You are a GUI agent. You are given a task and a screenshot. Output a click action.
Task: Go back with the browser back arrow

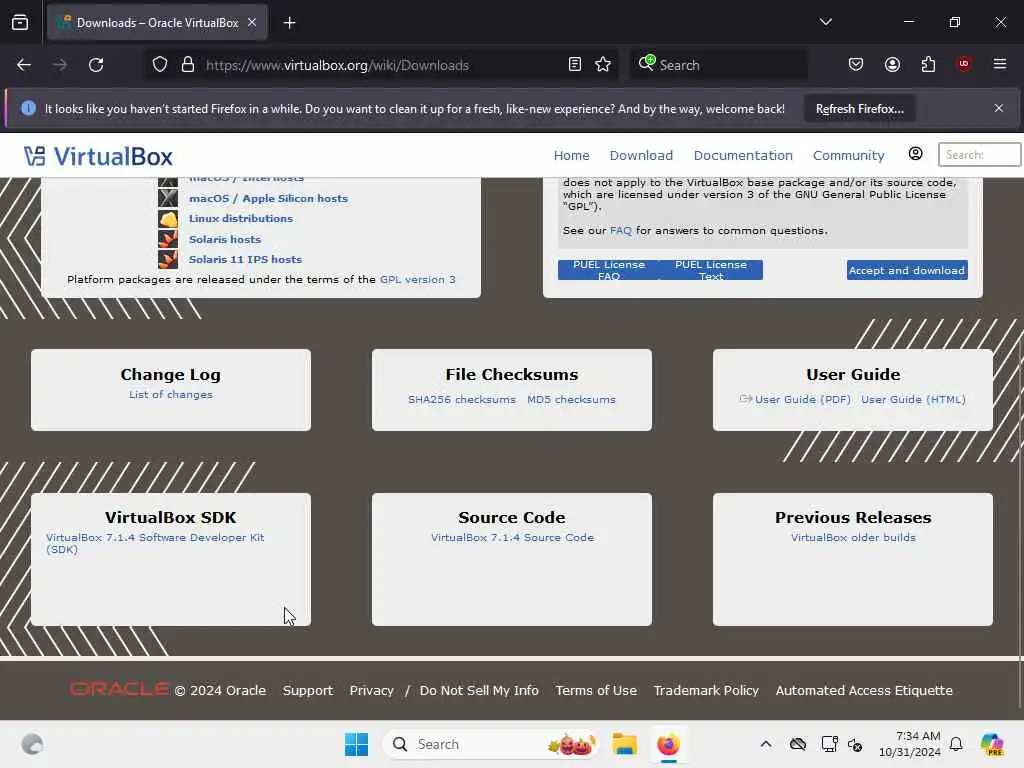click(24, 65)
